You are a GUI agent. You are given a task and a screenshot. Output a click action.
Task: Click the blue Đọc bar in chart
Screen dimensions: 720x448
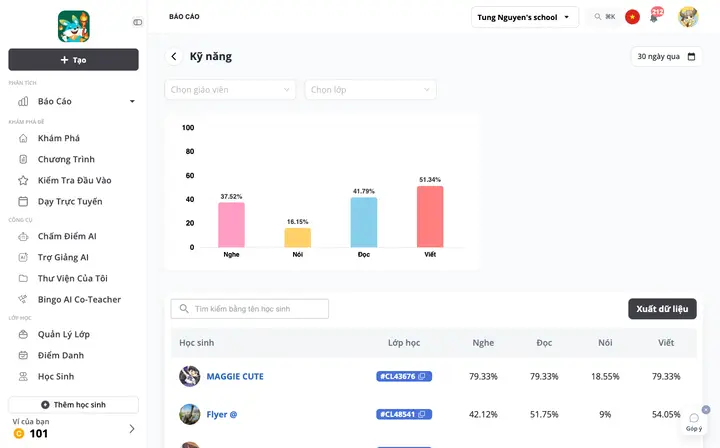pos(364,223)
